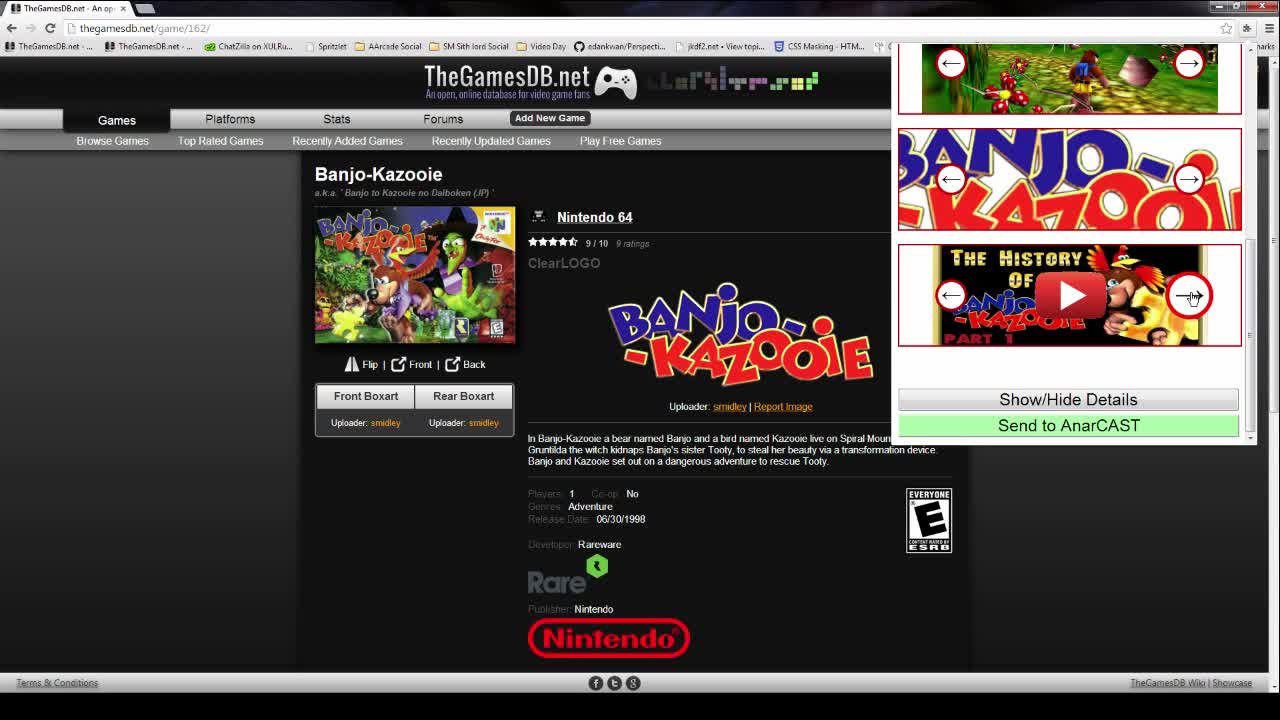Screen dimensions: 1280x720
Task: Click the star rating bar
Action: pos(553,242)
